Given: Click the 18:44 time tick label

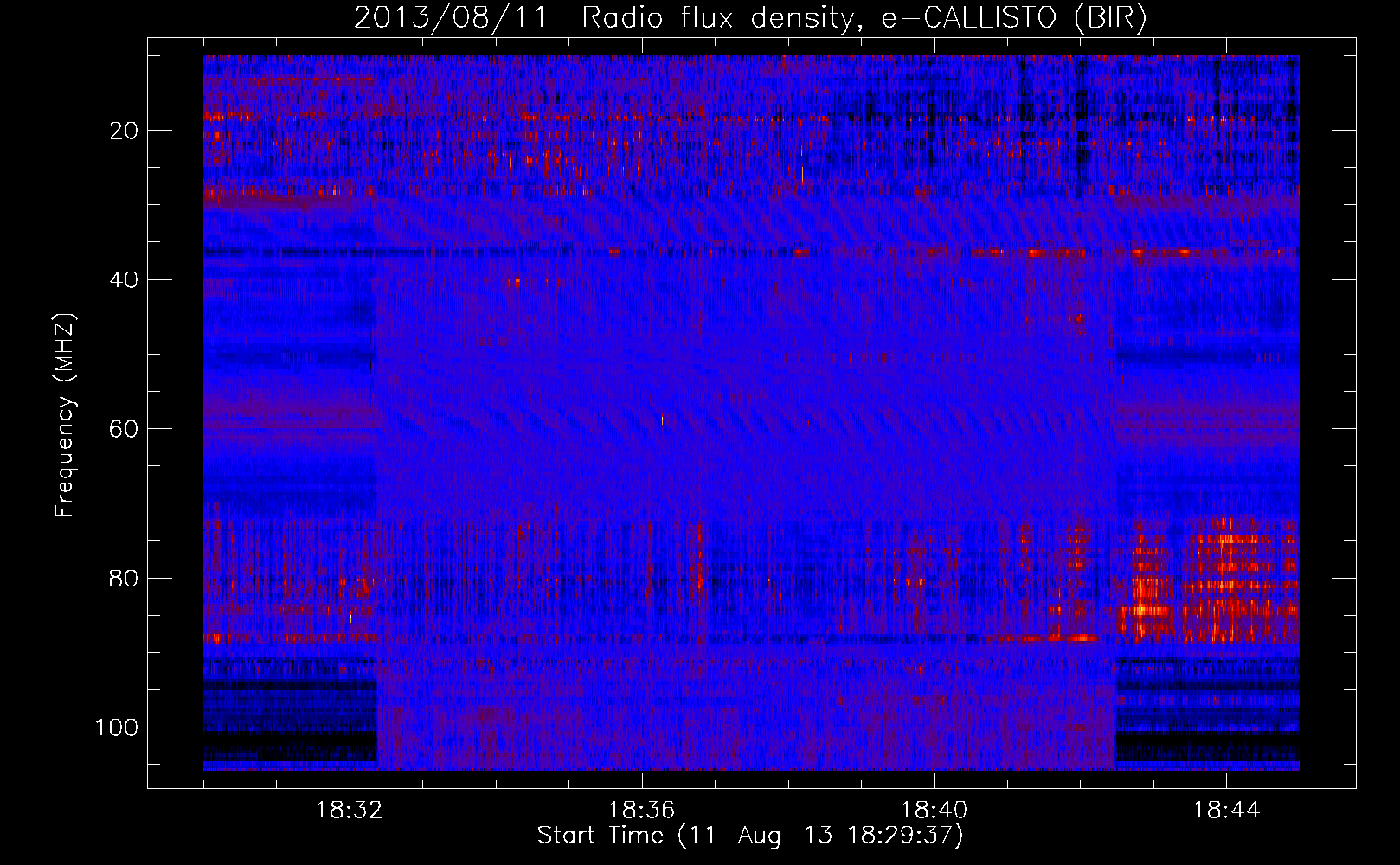Looking at the screenshot, I should click(x=1226, y=811).
